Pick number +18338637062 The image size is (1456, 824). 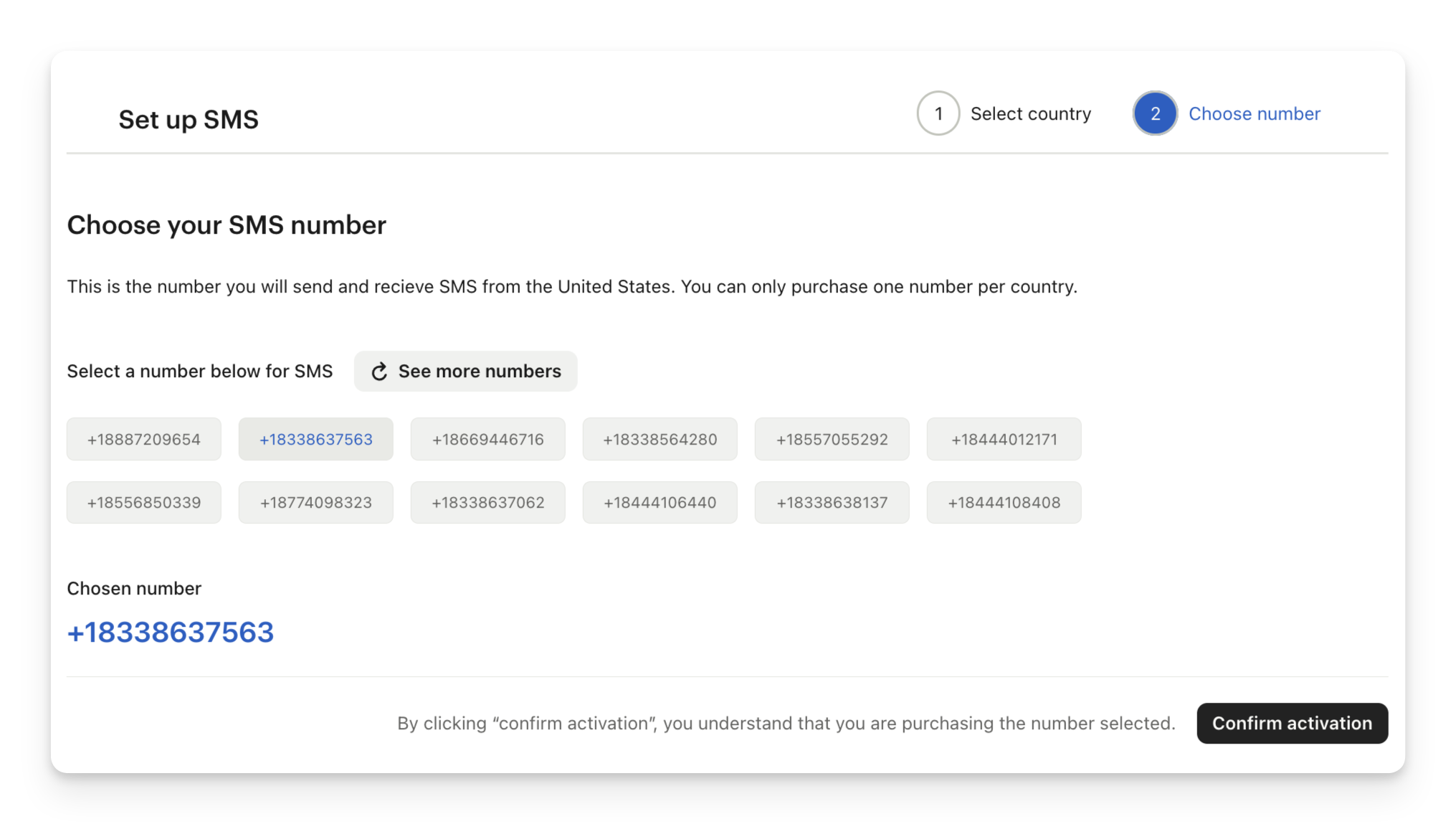click(x=488, y=502)
